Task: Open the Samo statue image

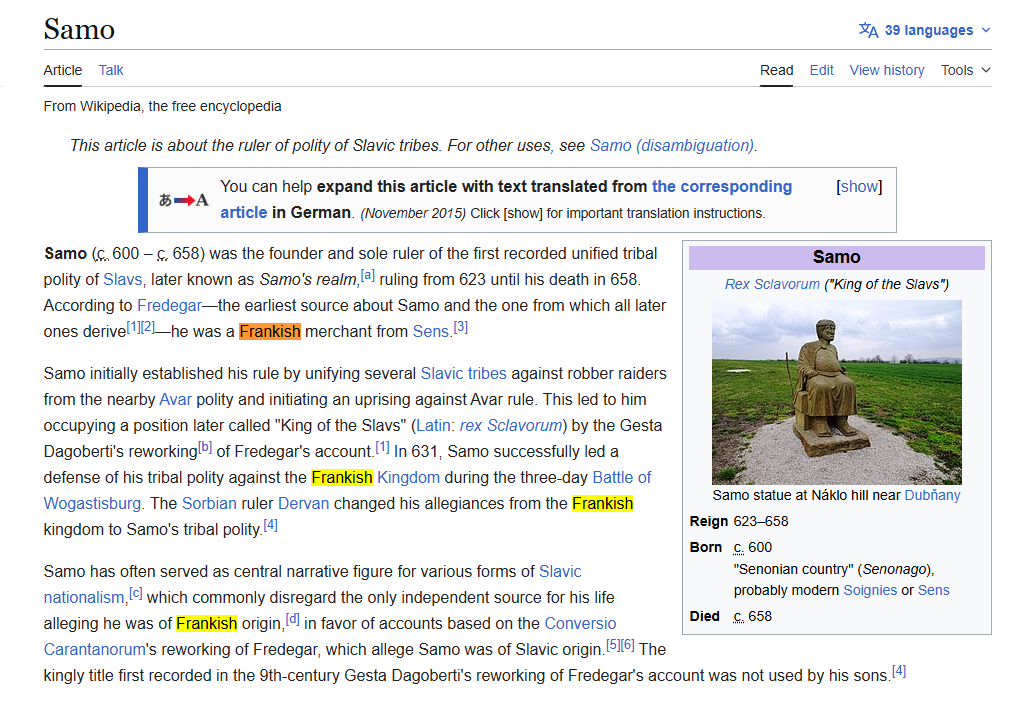Action: (x=836, y=392)
